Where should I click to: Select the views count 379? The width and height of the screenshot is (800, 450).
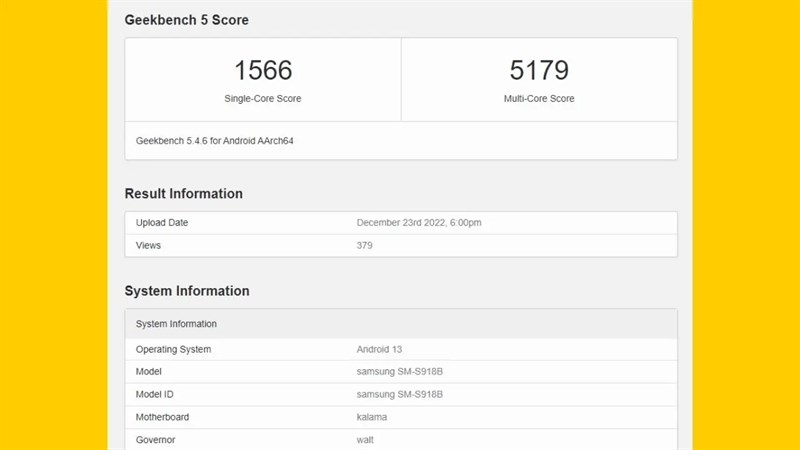click(364, 245)
